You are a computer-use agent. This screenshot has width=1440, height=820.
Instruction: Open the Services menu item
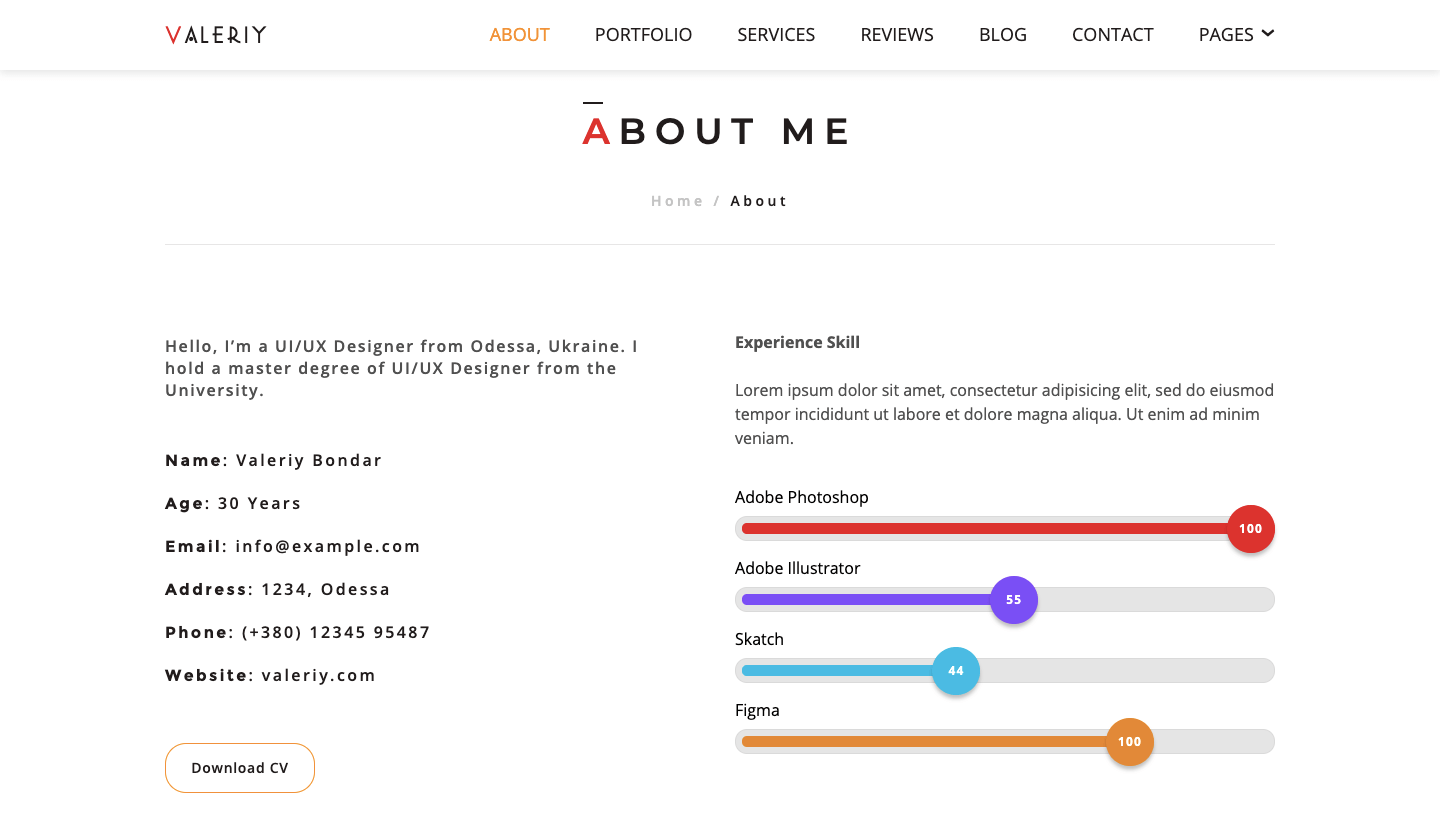tap(776, 35)
